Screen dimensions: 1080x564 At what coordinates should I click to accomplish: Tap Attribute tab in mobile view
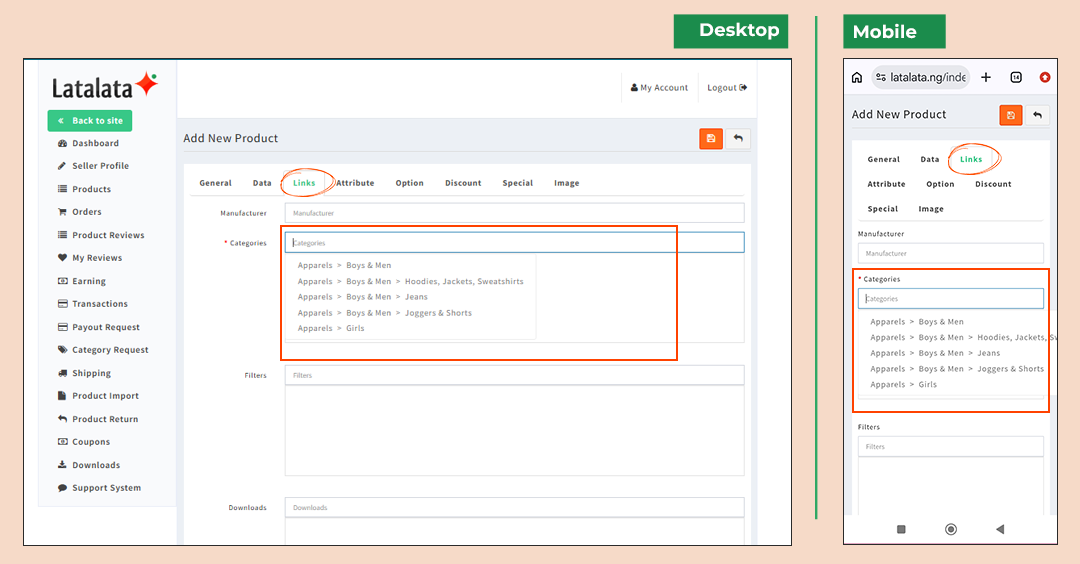tap(886, 185)
